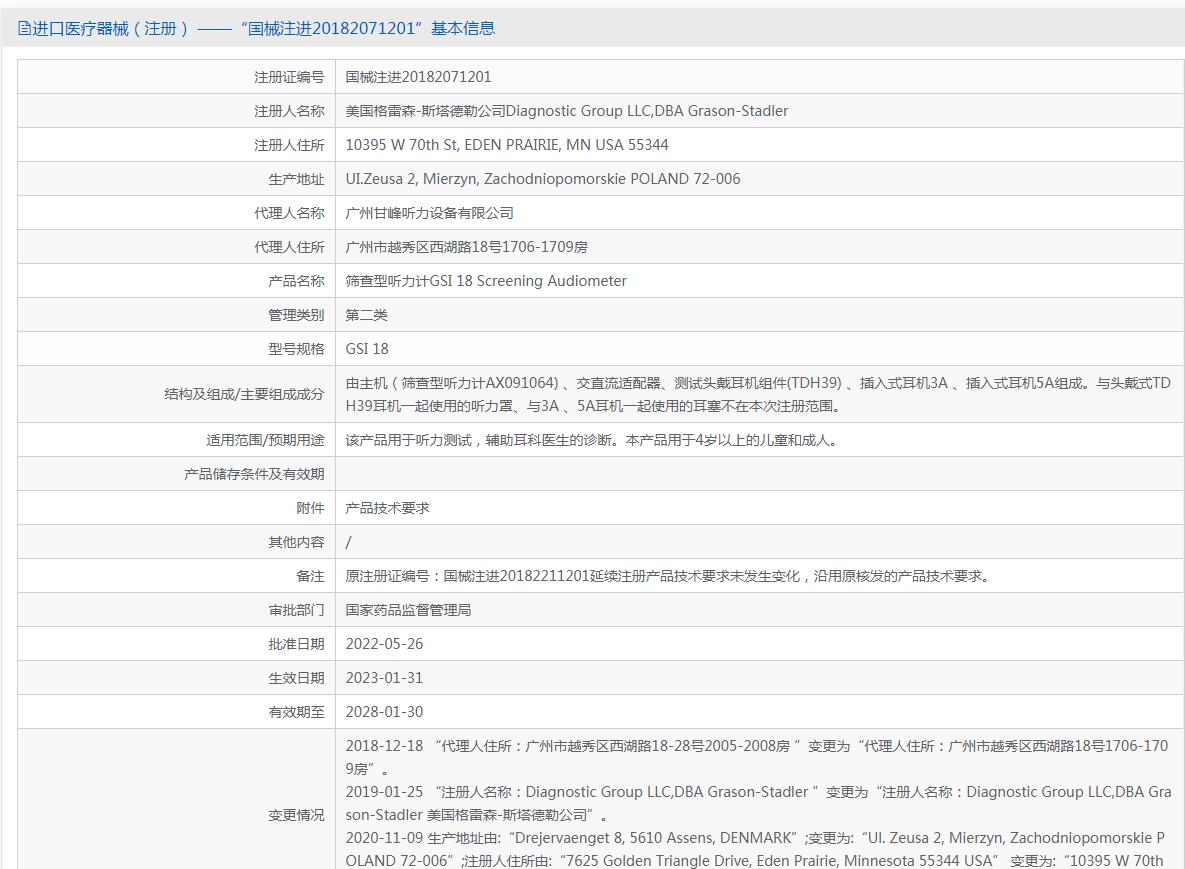Click the label 代理人名称
The height and width of the screenshot is (869, 1185).
[x=289, y=213]
